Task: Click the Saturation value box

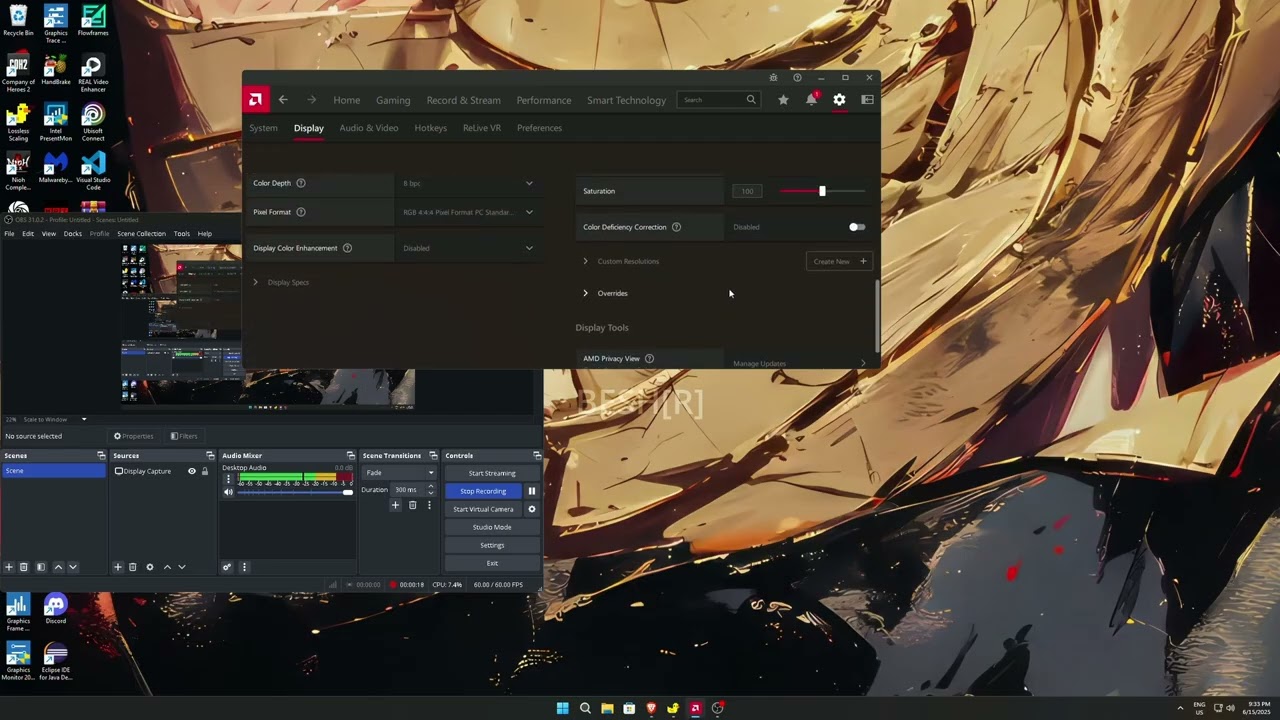Action: (x=747, y=191)
